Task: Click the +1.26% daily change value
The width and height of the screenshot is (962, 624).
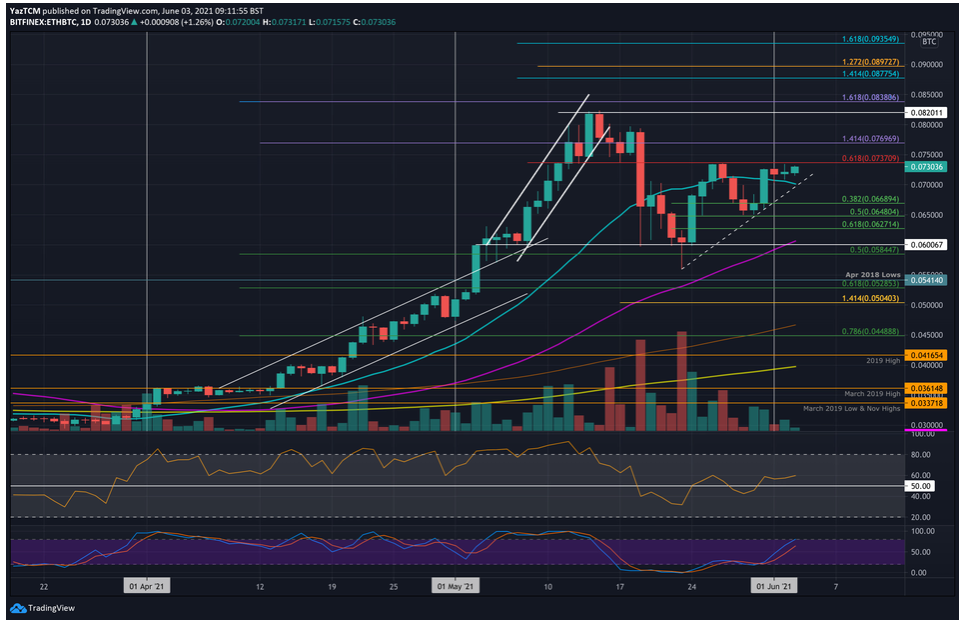Action: tap(198, 22)
